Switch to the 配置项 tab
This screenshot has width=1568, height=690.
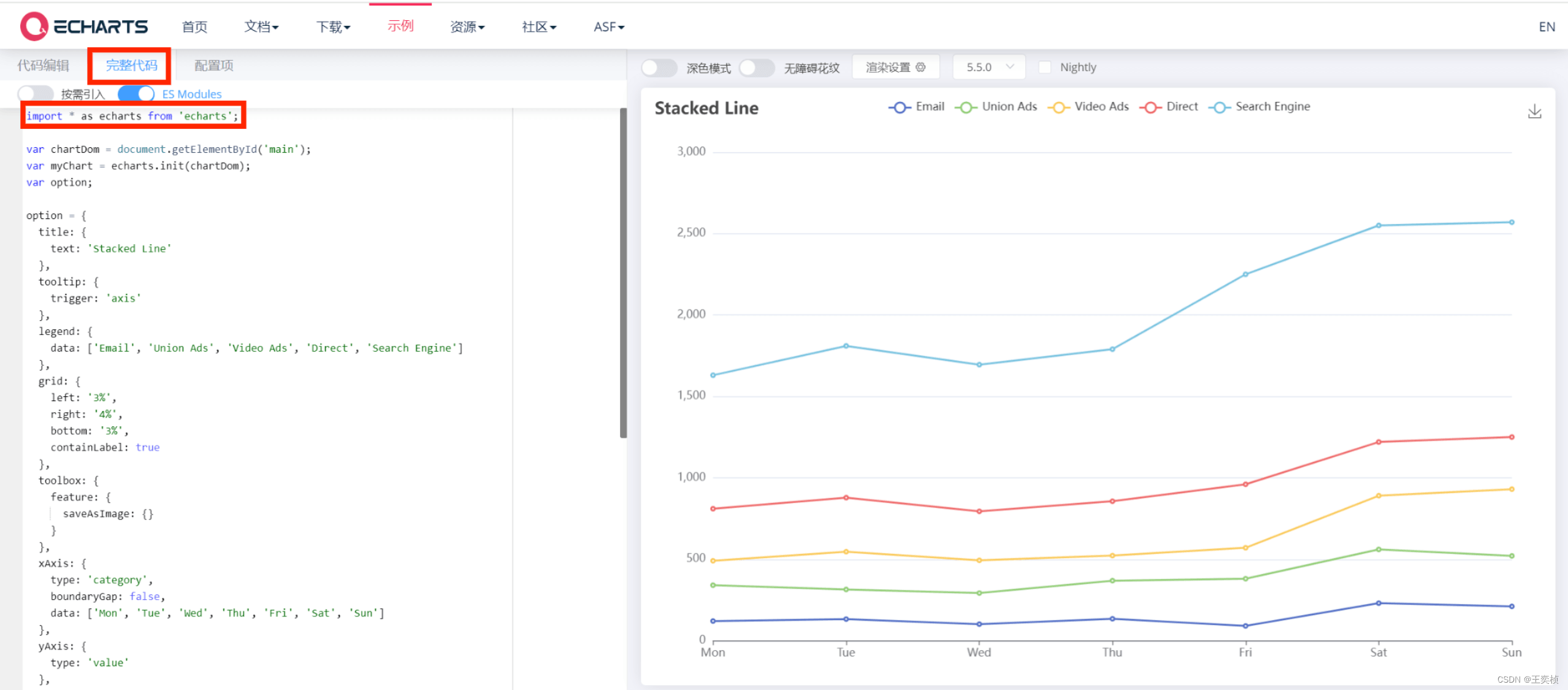(213, 65)
